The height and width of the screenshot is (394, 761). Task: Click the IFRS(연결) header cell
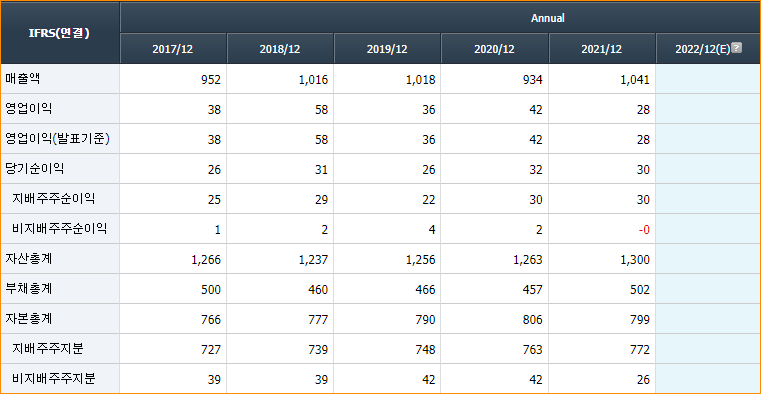tap(60, 33)
